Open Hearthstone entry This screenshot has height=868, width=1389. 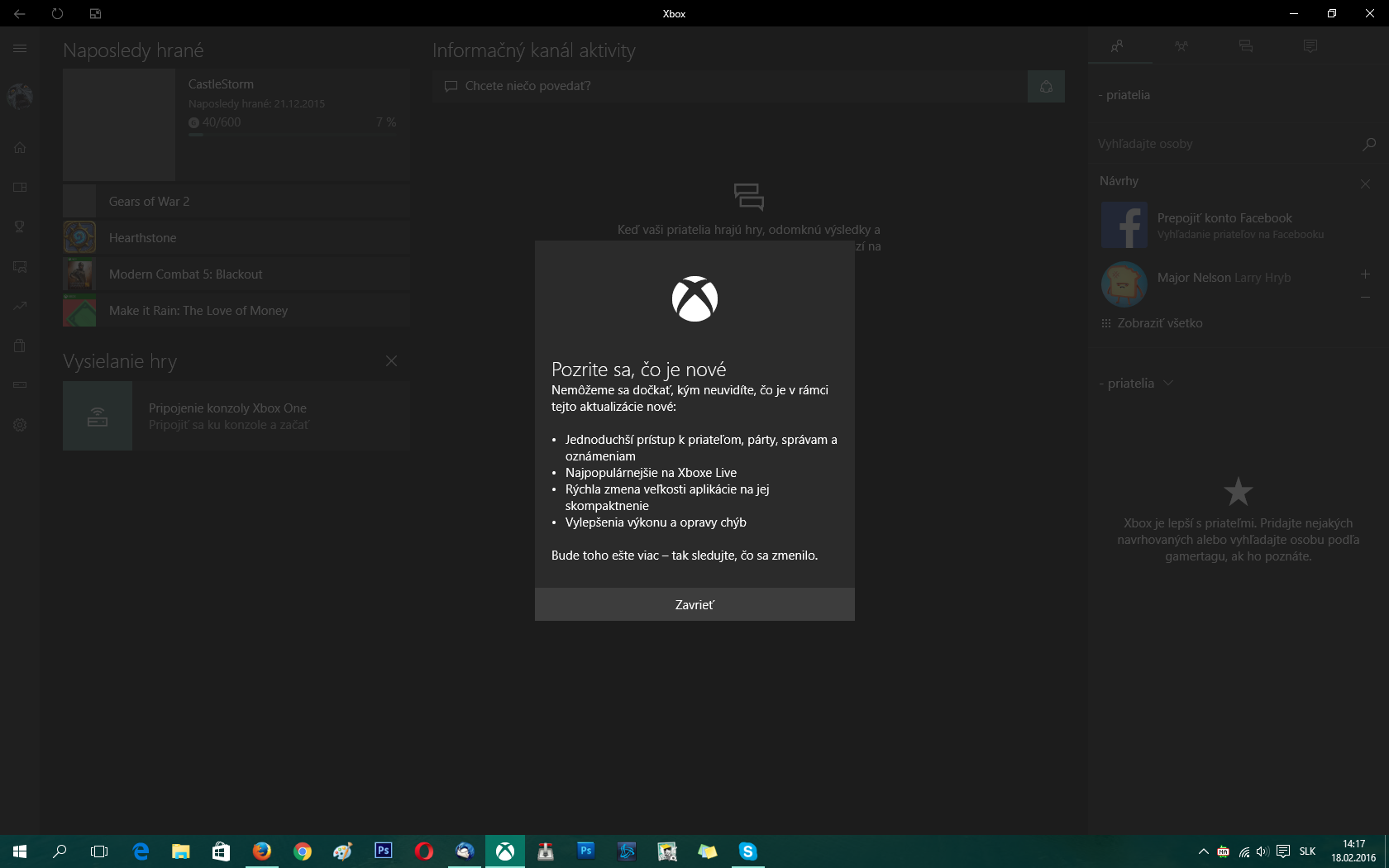(236, 237)
